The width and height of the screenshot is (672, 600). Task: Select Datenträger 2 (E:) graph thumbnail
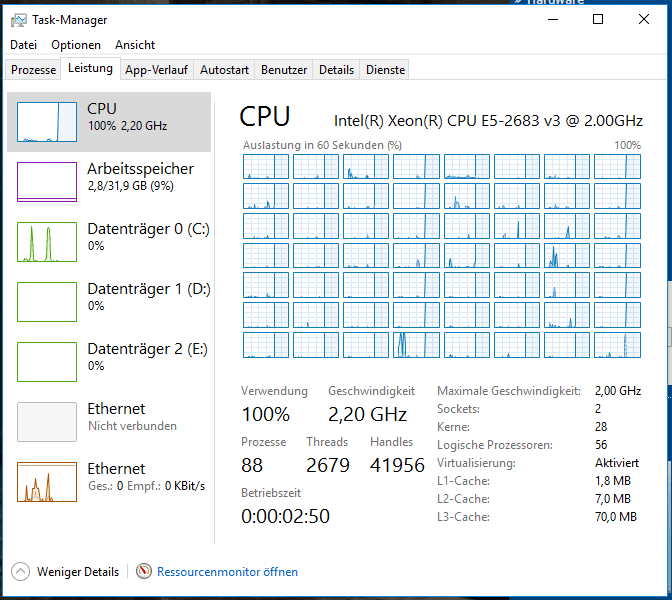47,362
